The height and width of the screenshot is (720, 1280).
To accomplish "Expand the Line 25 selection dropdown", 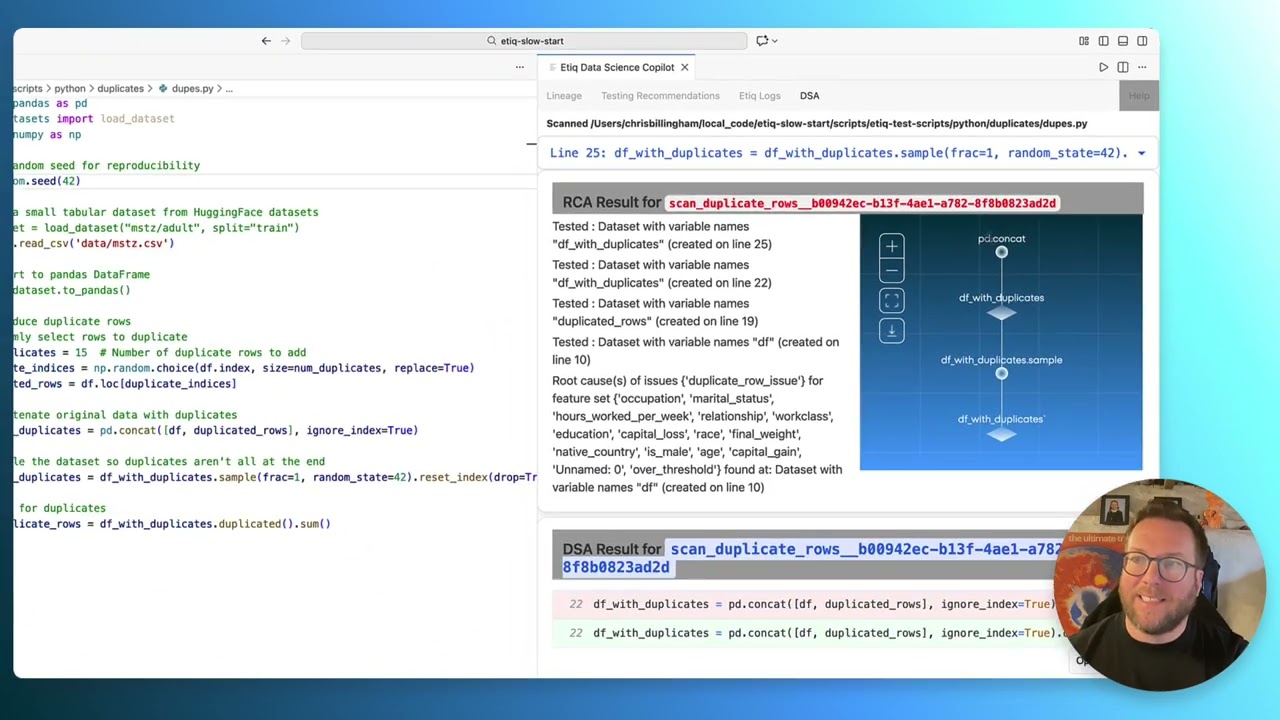I will point(1141,153).
